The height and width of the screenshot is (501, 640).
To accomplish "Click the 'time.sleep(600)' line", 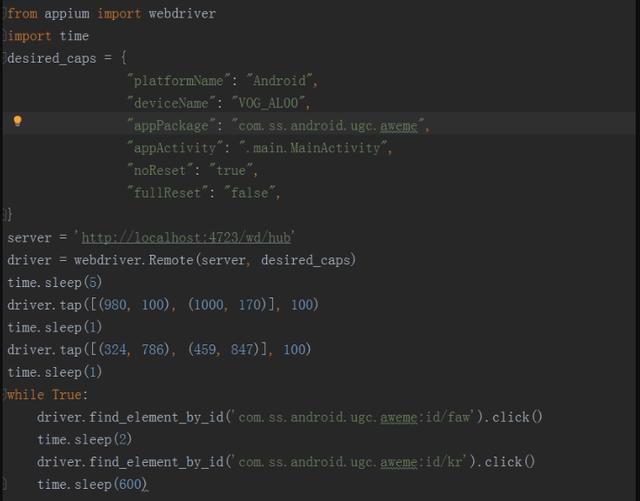I will tap(92, 484).
